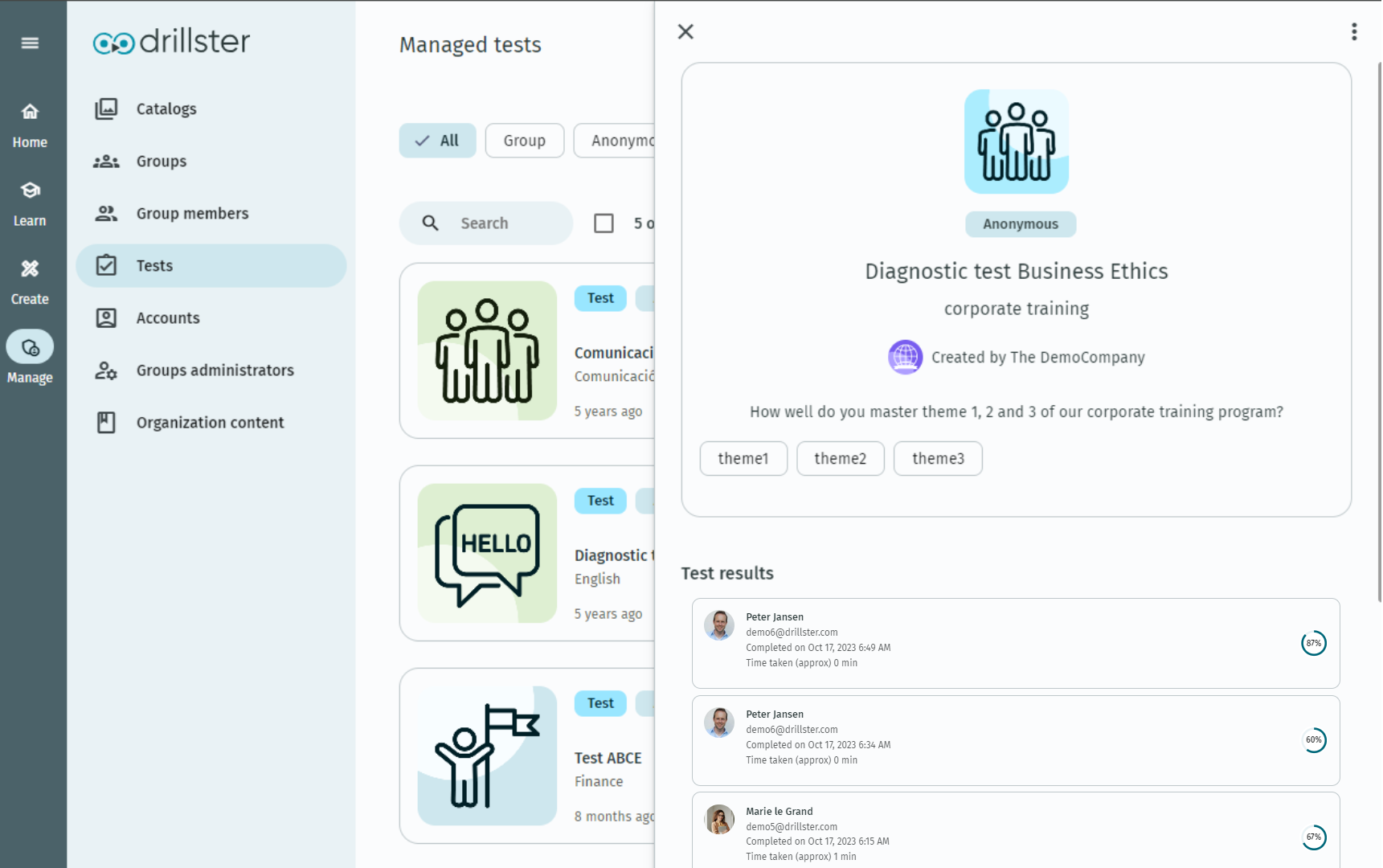Click the Managed tests heading
The width and height of the screenshot is (1383, 868).
(470, 45)
